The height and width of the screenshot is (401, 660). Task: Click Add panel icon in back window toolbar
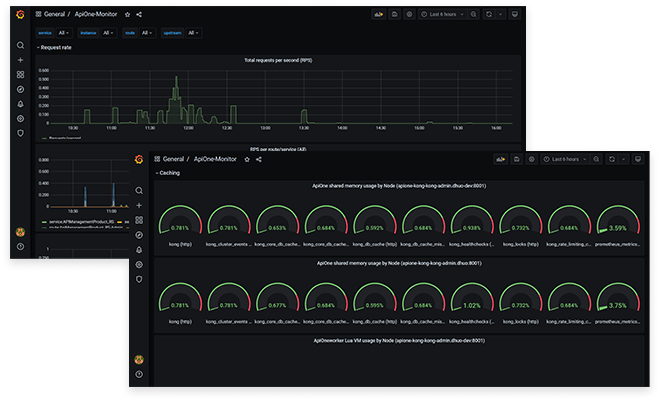coord(378,14)
